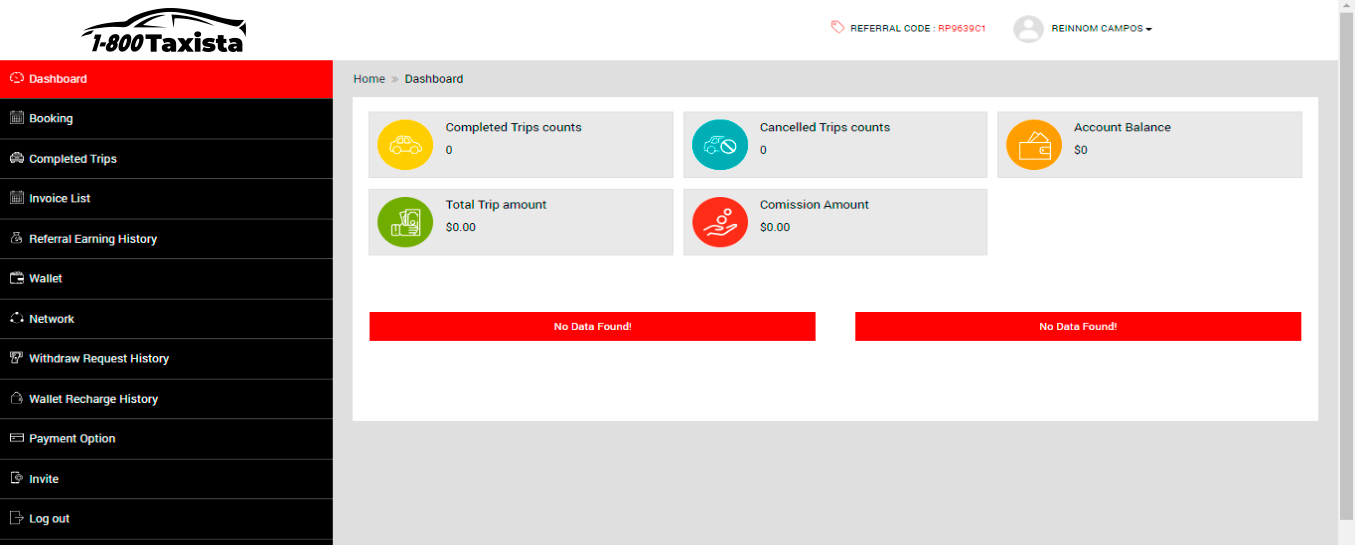Click the Comission Amount label
The height and width of the screenshot is (545, 1355).
pyautogui.click(x=814, y=204)
